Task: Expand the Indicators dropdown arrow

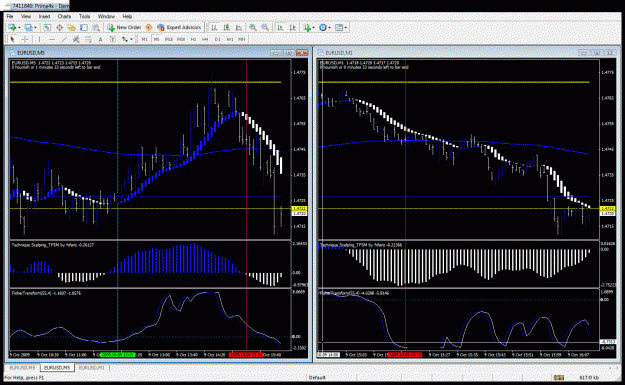Action: tap(314, 28)
